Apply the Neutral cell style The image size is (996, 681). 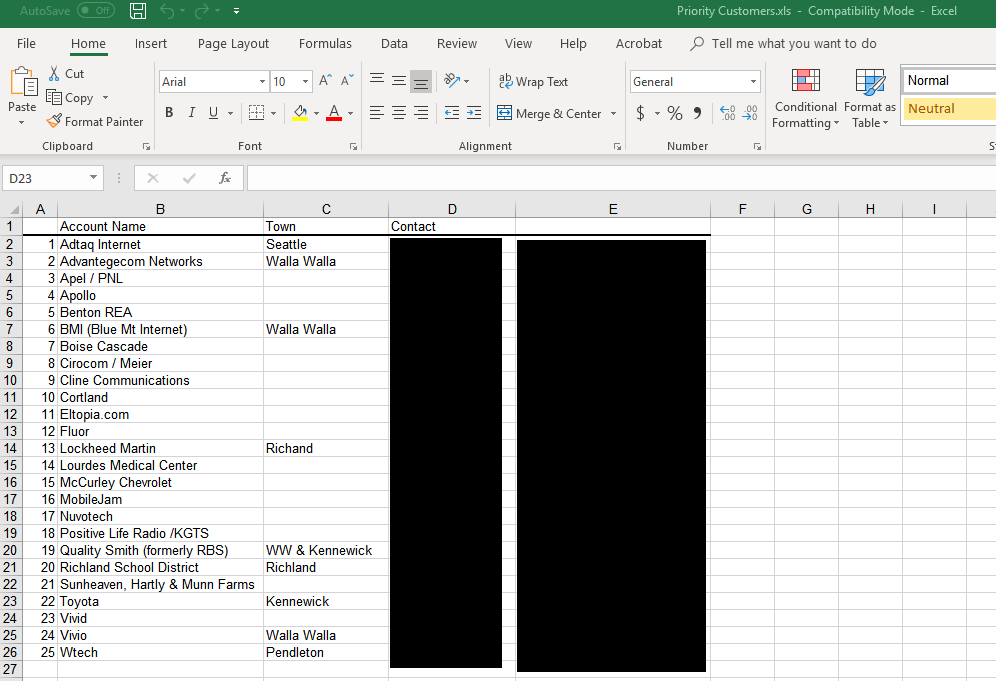point(948,109)
